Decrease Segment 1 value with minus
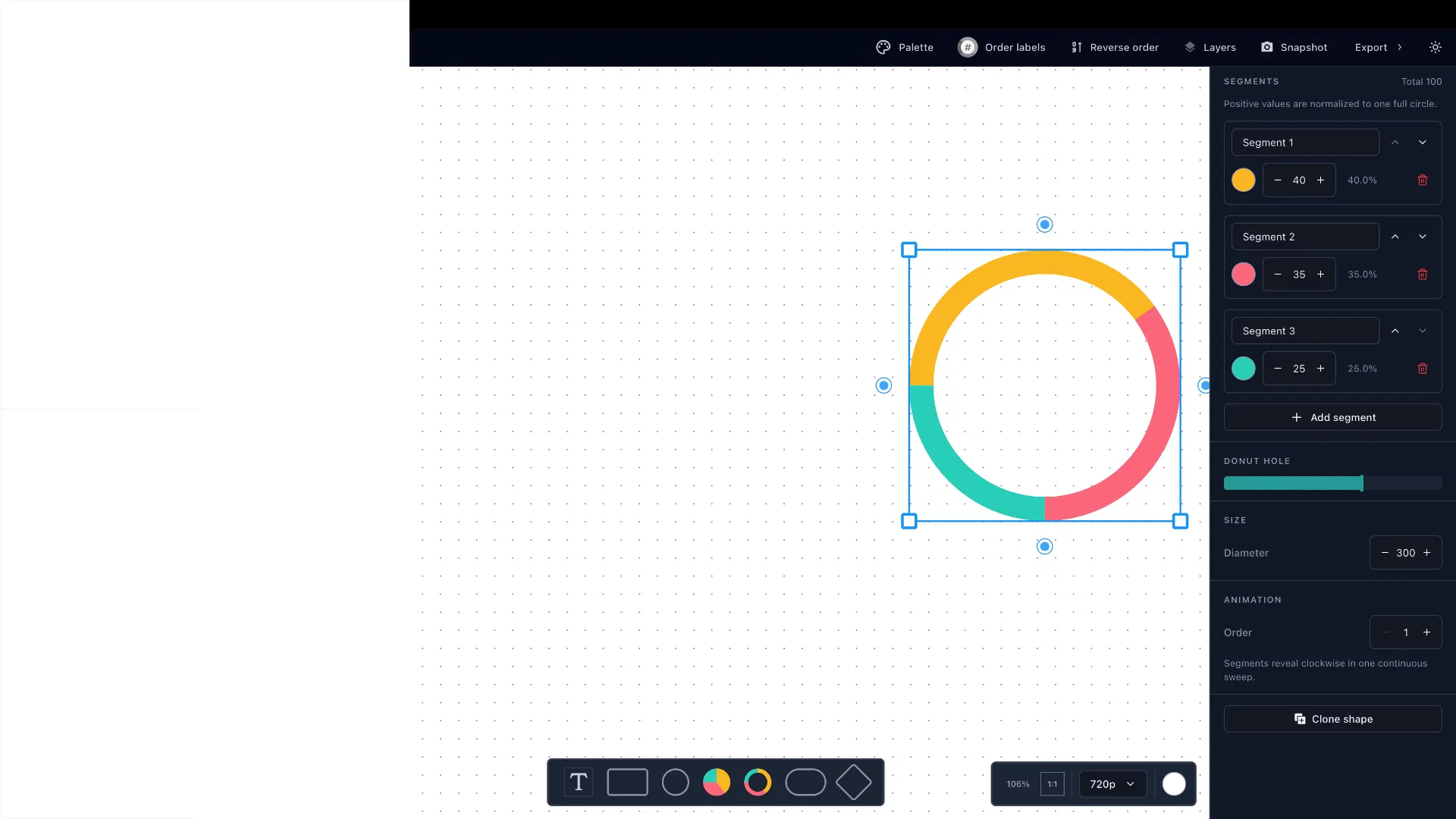The image size is (1456, 819). click(1278, 180)
